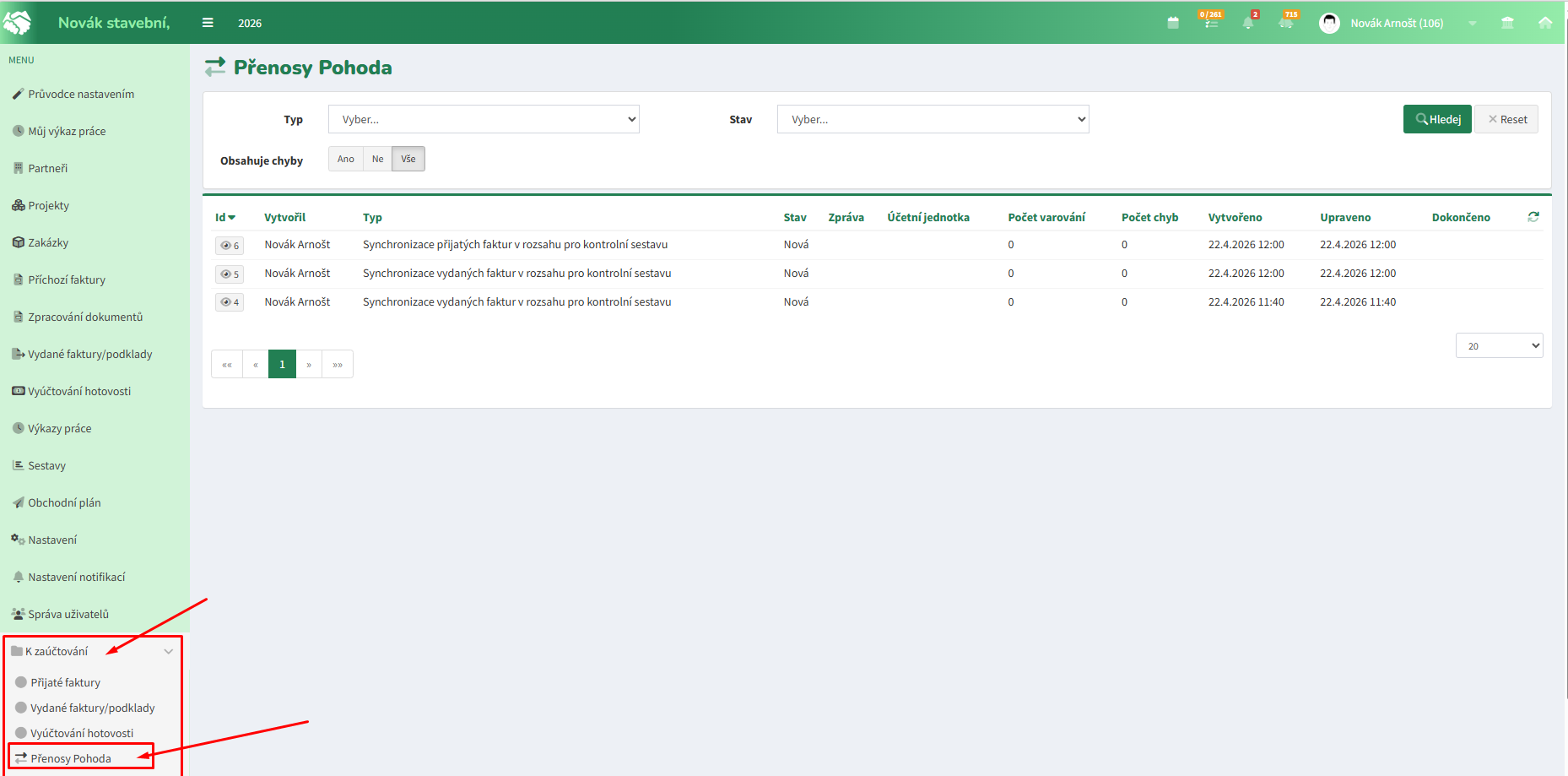Click the Hledej search button
1568x776 pixels.
pos(1437,119)
